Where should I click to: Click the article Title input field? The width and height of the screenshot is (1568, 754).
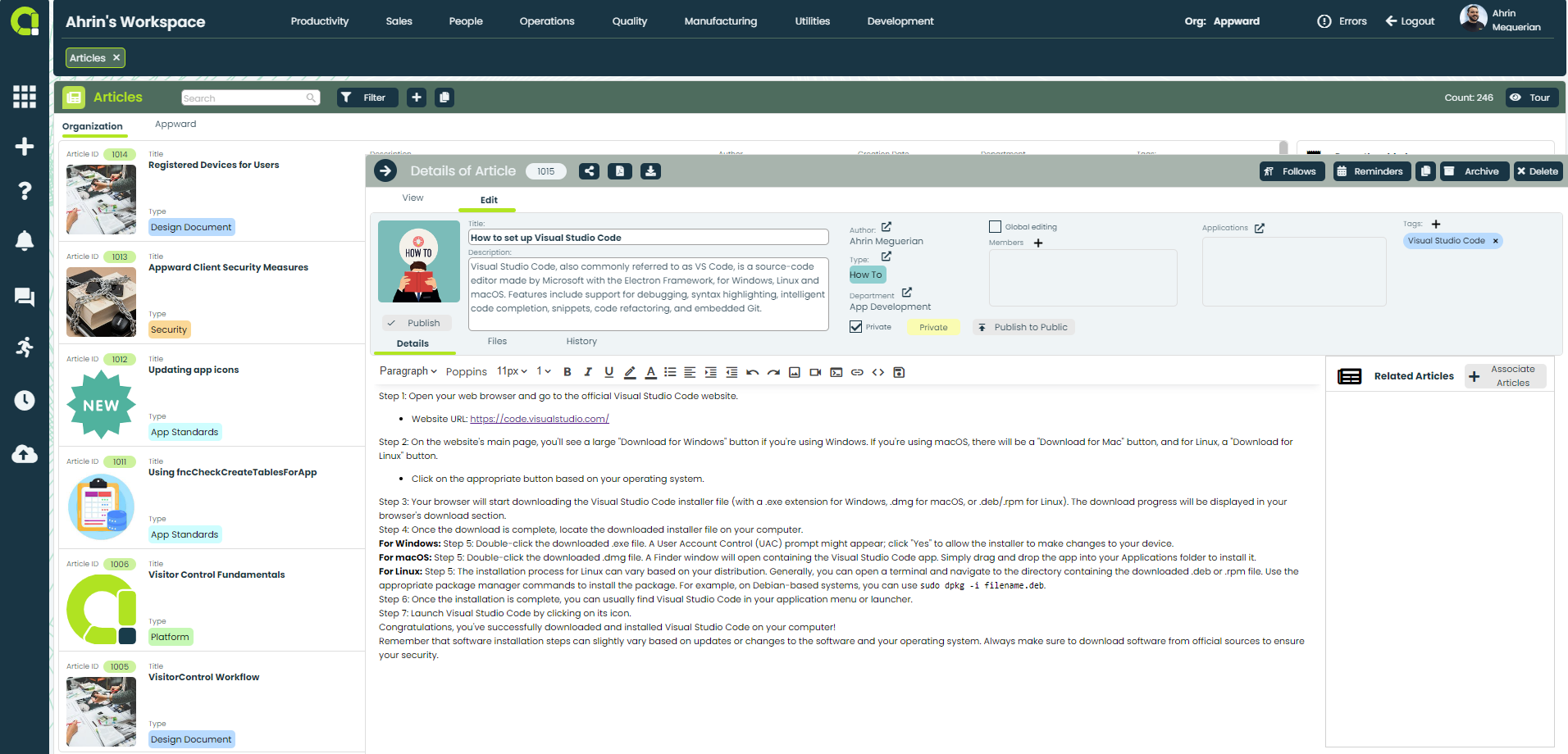click(x=648, y=238)
